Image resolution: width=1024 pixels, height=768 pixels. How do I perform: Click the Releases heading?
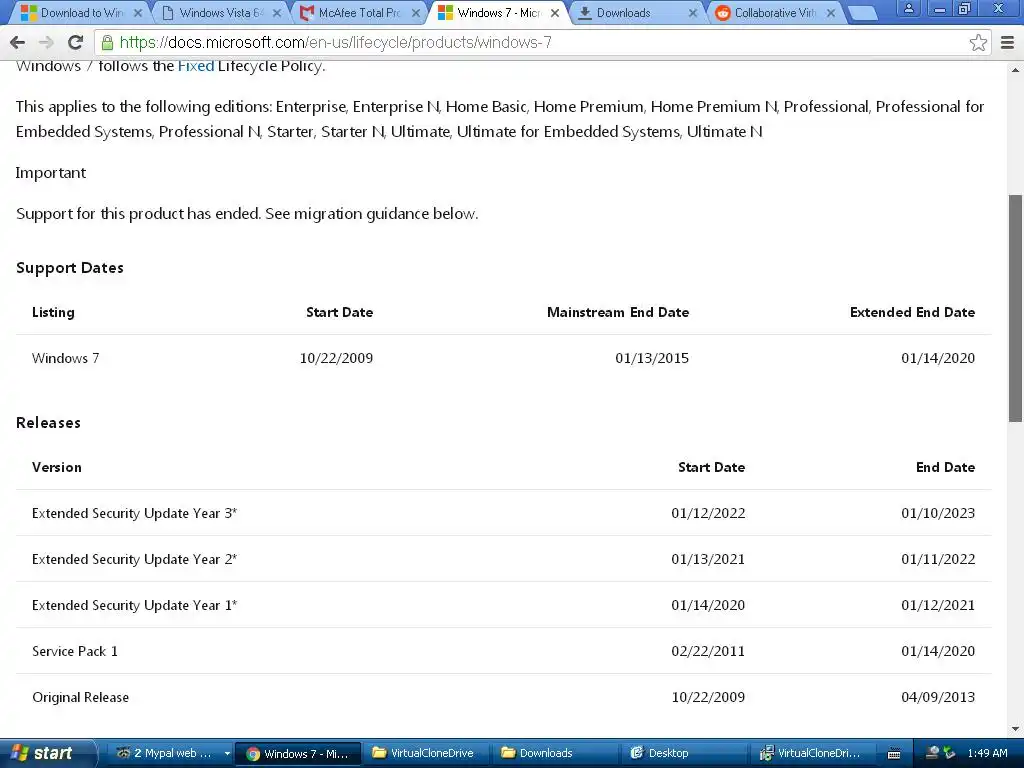click(48, 423)
